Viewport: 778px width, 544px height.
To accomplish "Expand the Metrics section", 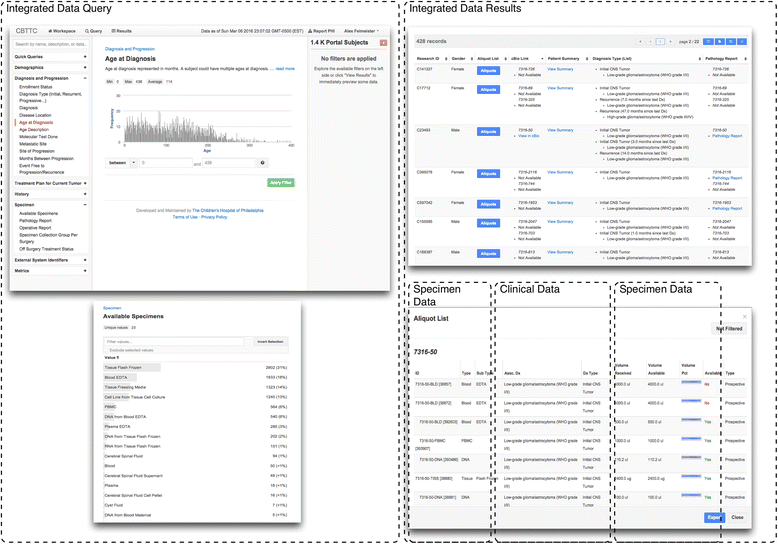I will pos(85,271).
